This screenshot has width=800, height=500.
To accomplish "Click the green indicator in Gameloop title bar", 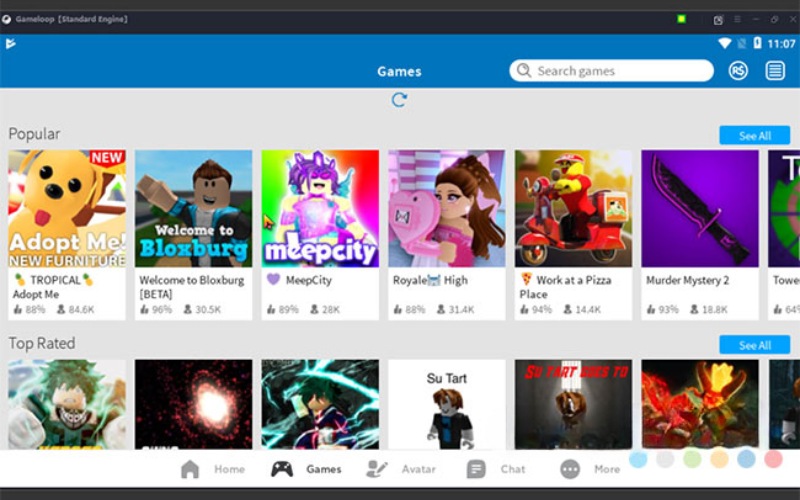I will pyautogui.click(x=681, y=19).
